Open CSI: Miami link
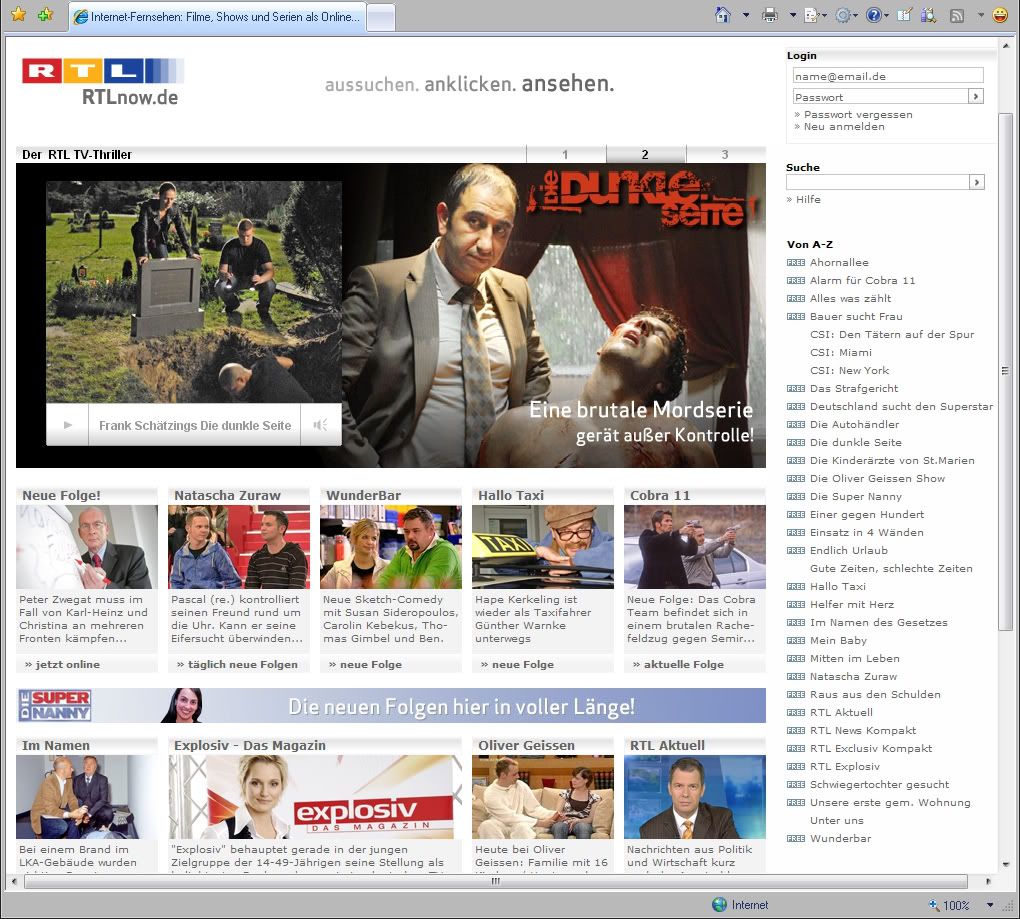 pos(841,353)
